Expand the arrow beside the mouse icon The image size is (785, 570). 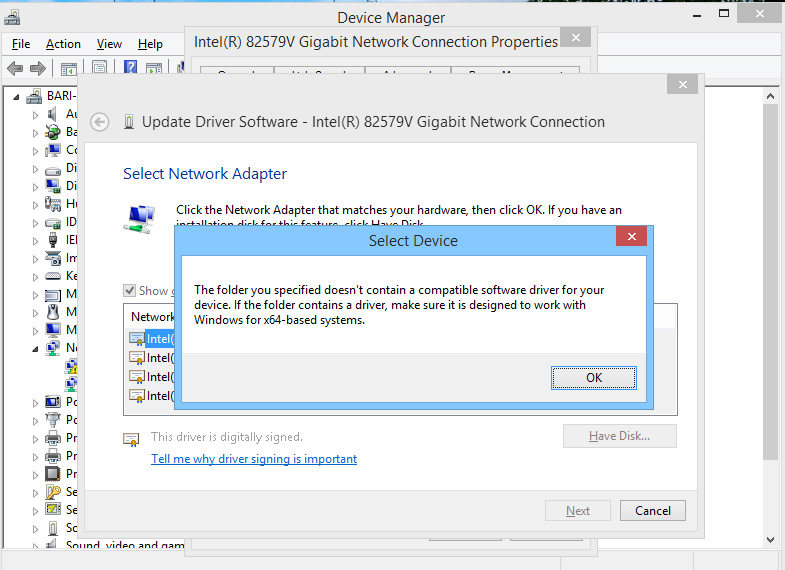(x=35, y=313)
